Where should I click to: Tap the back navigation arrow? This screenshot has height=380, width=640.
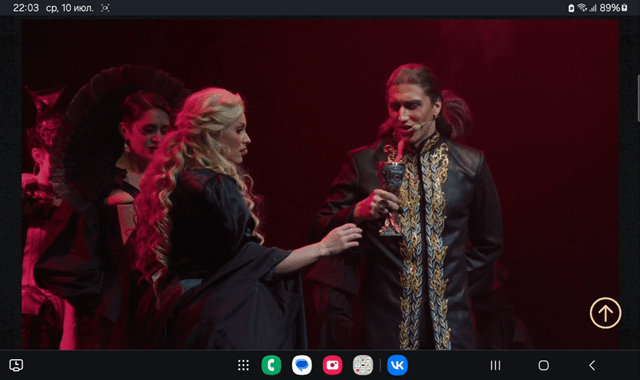592,365
